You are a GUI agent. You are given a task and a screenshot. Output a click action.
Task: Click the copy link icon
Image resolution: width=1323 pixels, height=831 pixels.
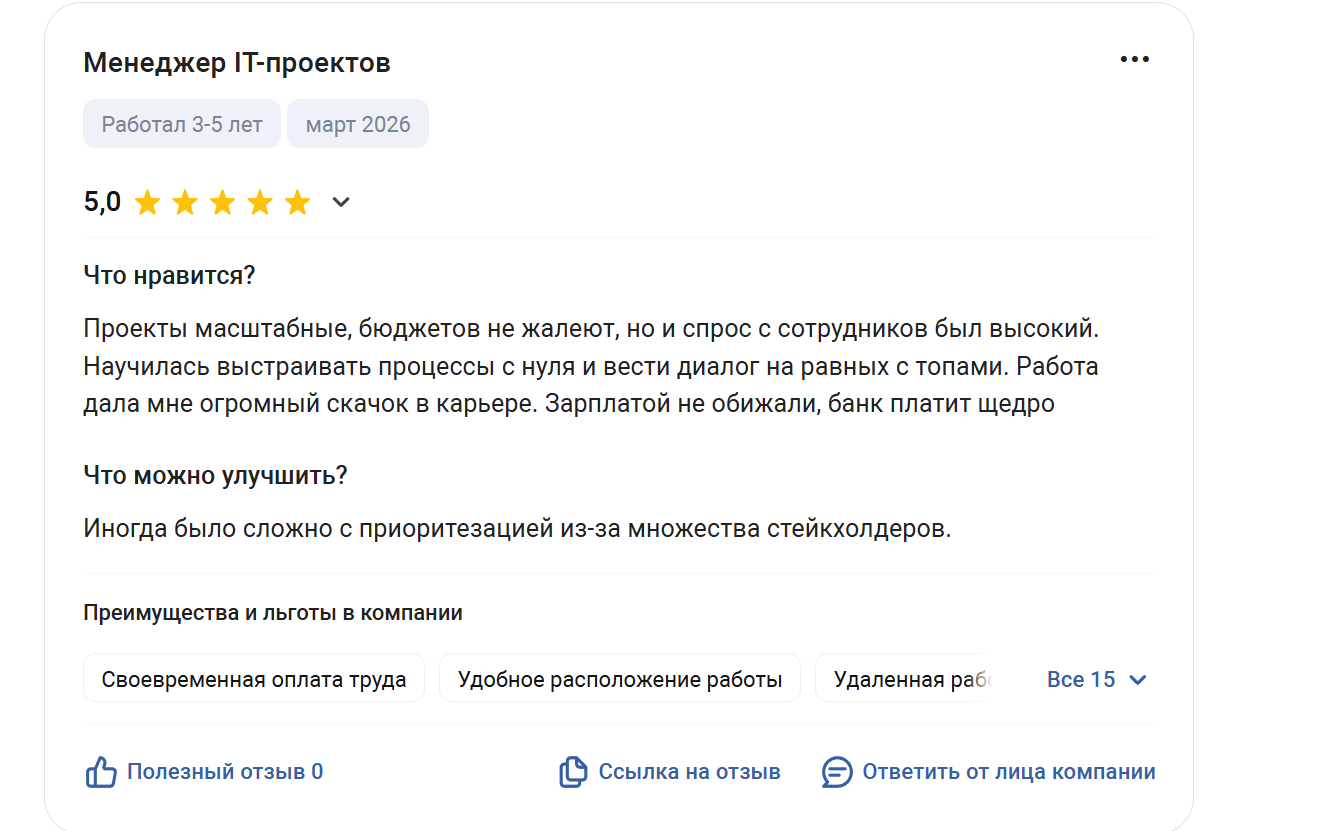pyautogui.click(x=572, y=772)
